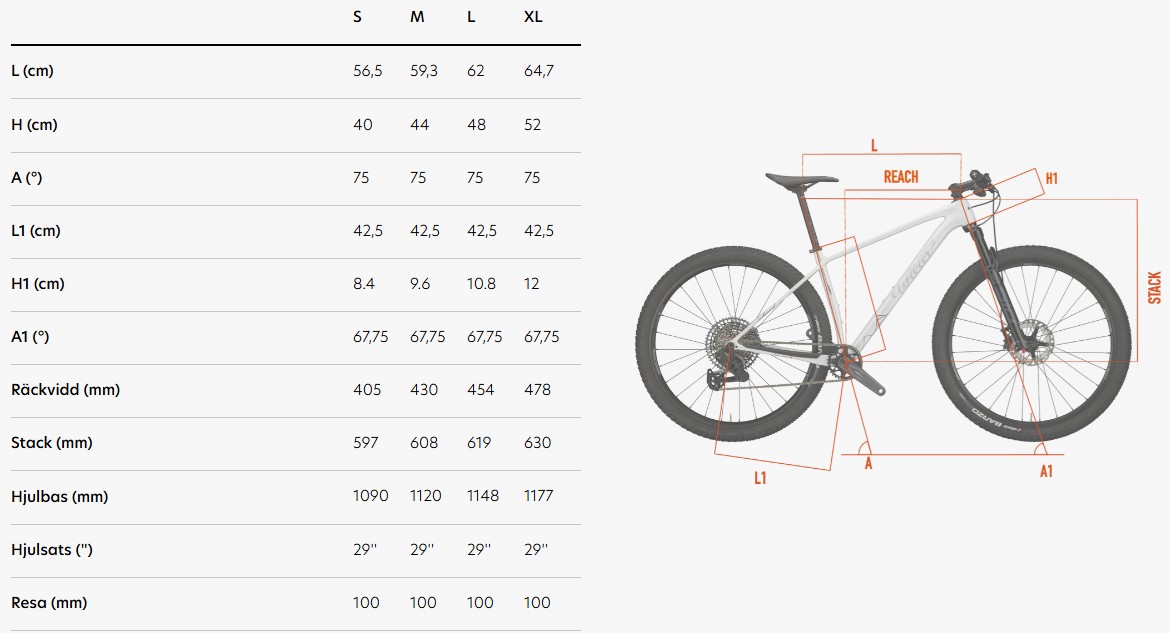Click the STACK label beside front wheel
This screenshot has width=1170, height=633.
[1154, 287]
